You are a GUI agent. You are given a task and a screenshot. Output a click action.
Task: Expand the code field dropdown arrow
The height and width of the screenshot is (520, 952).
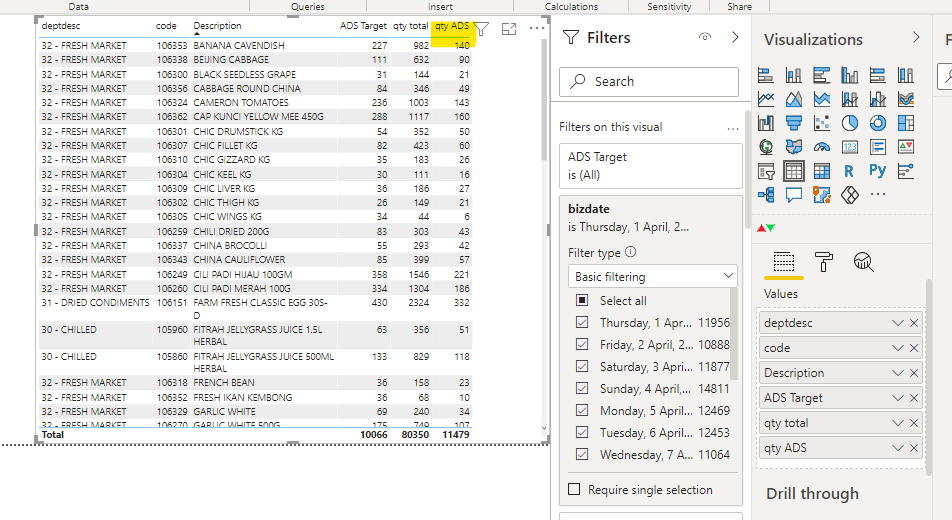898,348
